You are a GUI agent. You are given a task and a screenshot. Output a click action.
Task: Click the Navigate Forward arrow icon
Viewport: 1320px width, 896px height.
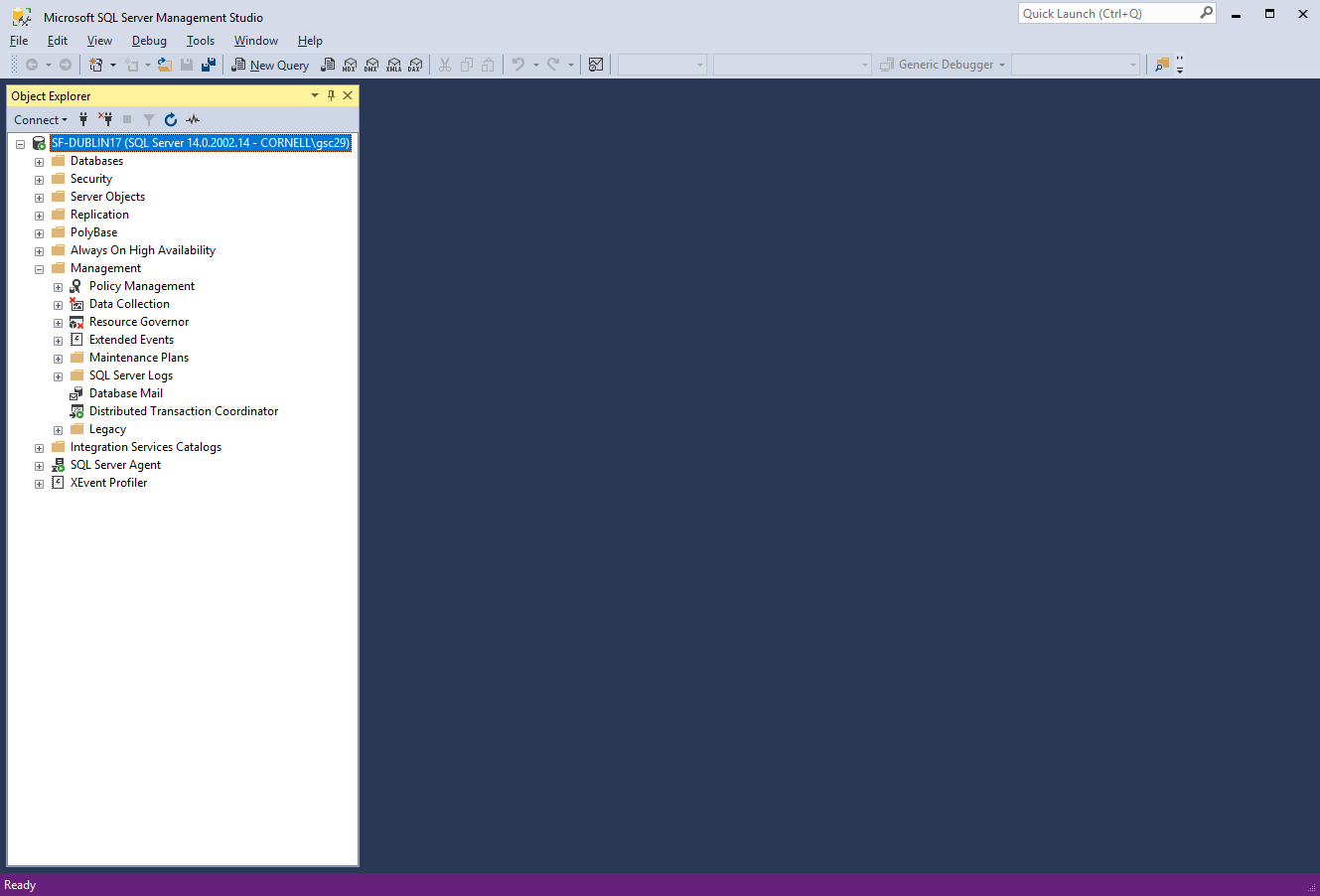[66, 65]
